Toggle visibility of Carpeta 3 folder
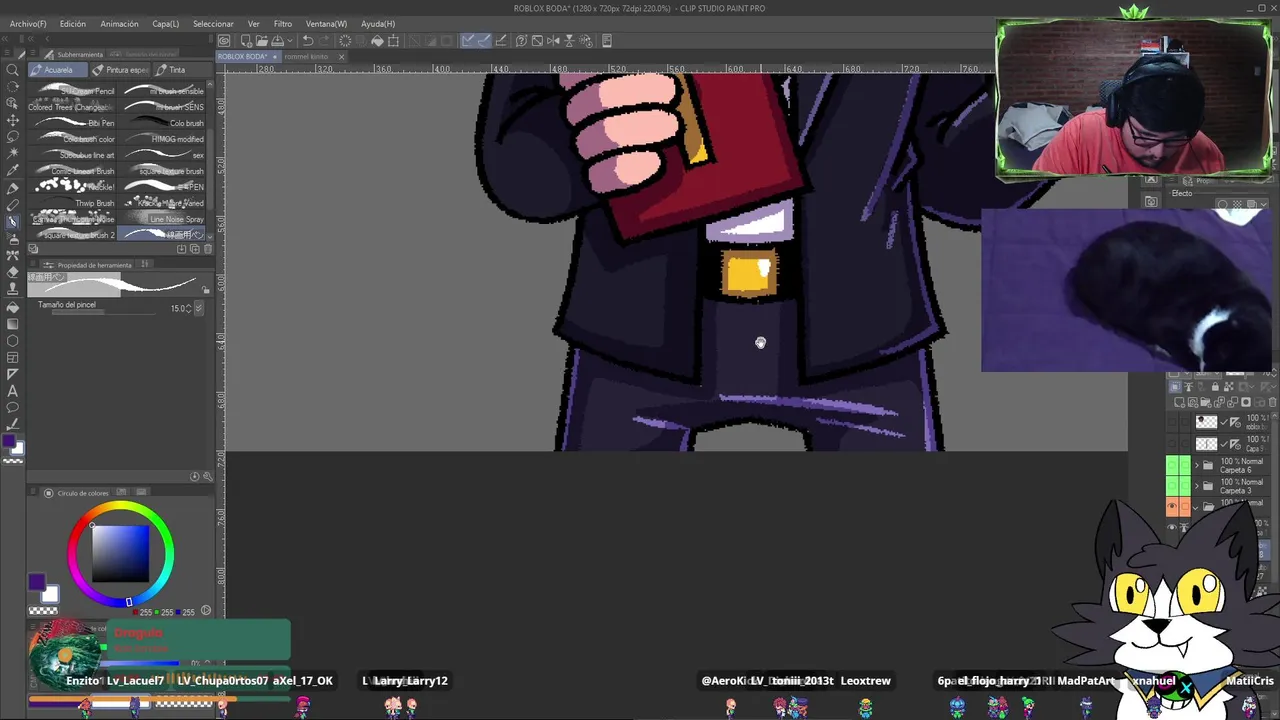Viewport: 1280px width, 720px height. tap(1172, 486)
